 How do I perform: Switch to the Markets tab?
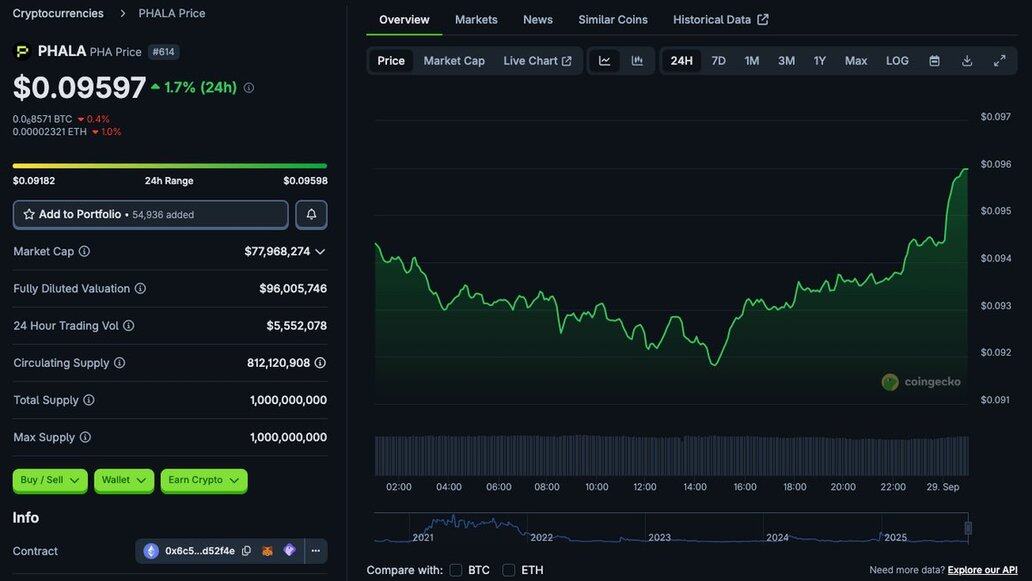(476, 20)
